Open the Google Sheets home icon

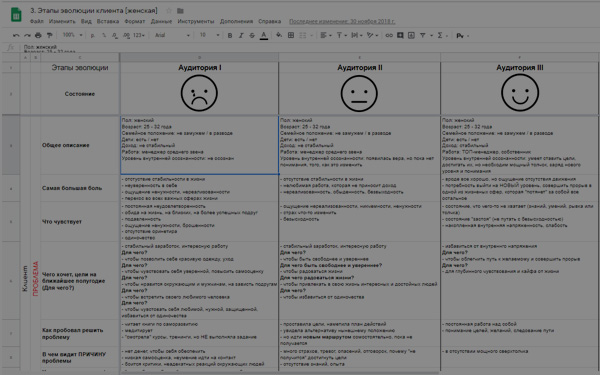[16, 15]
